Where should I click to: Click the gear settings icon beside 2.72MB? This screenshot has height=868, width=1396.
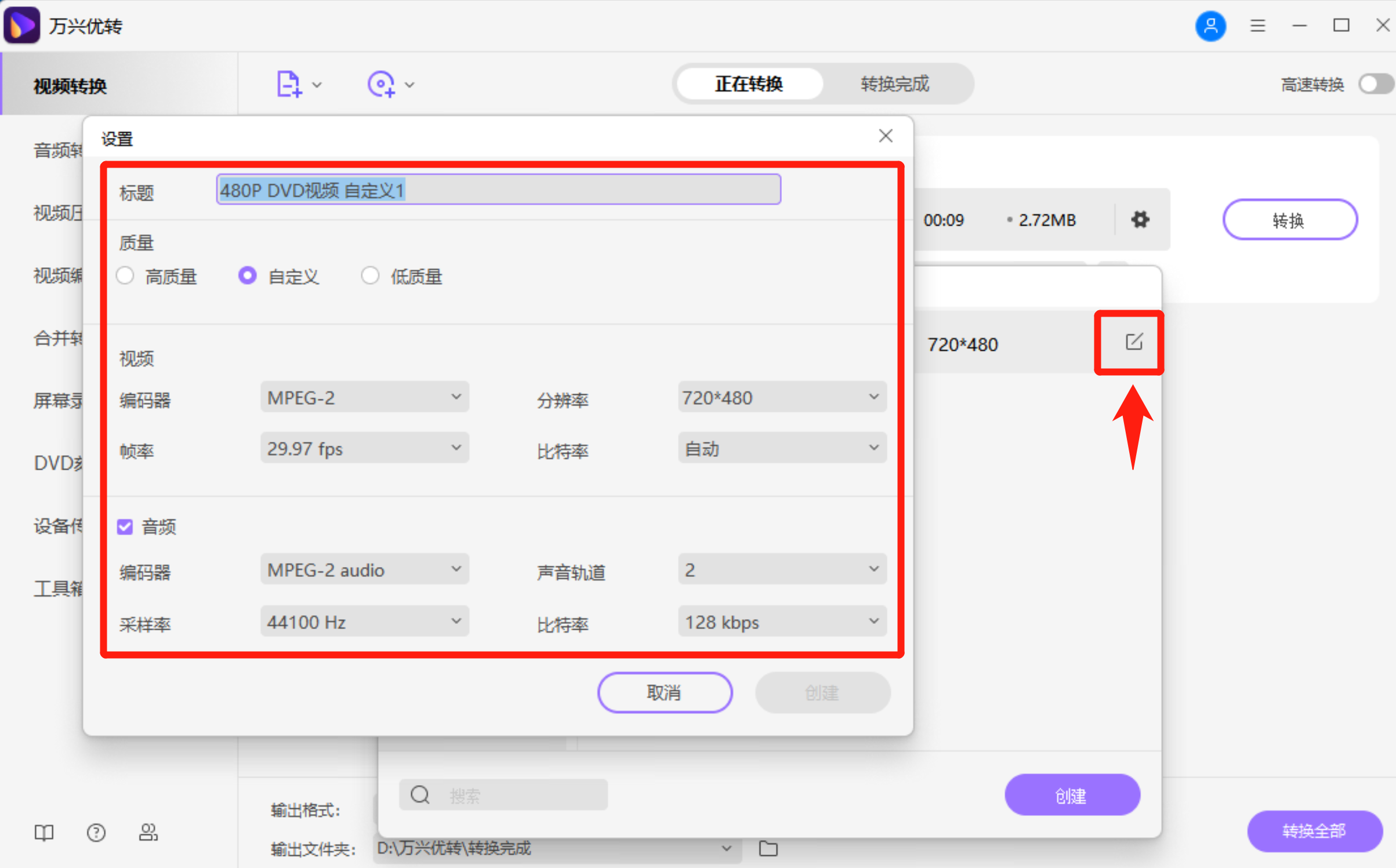pyautogui.click(x=1139, y=219)
